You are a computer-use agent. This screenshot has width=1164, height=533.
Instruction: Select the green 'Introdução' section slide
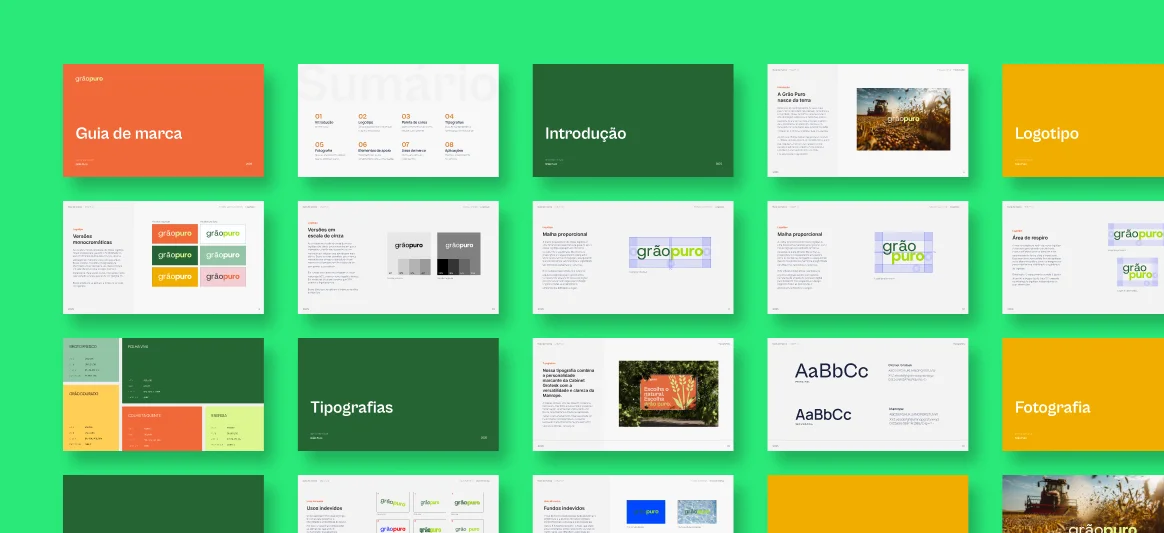[632, 120]
